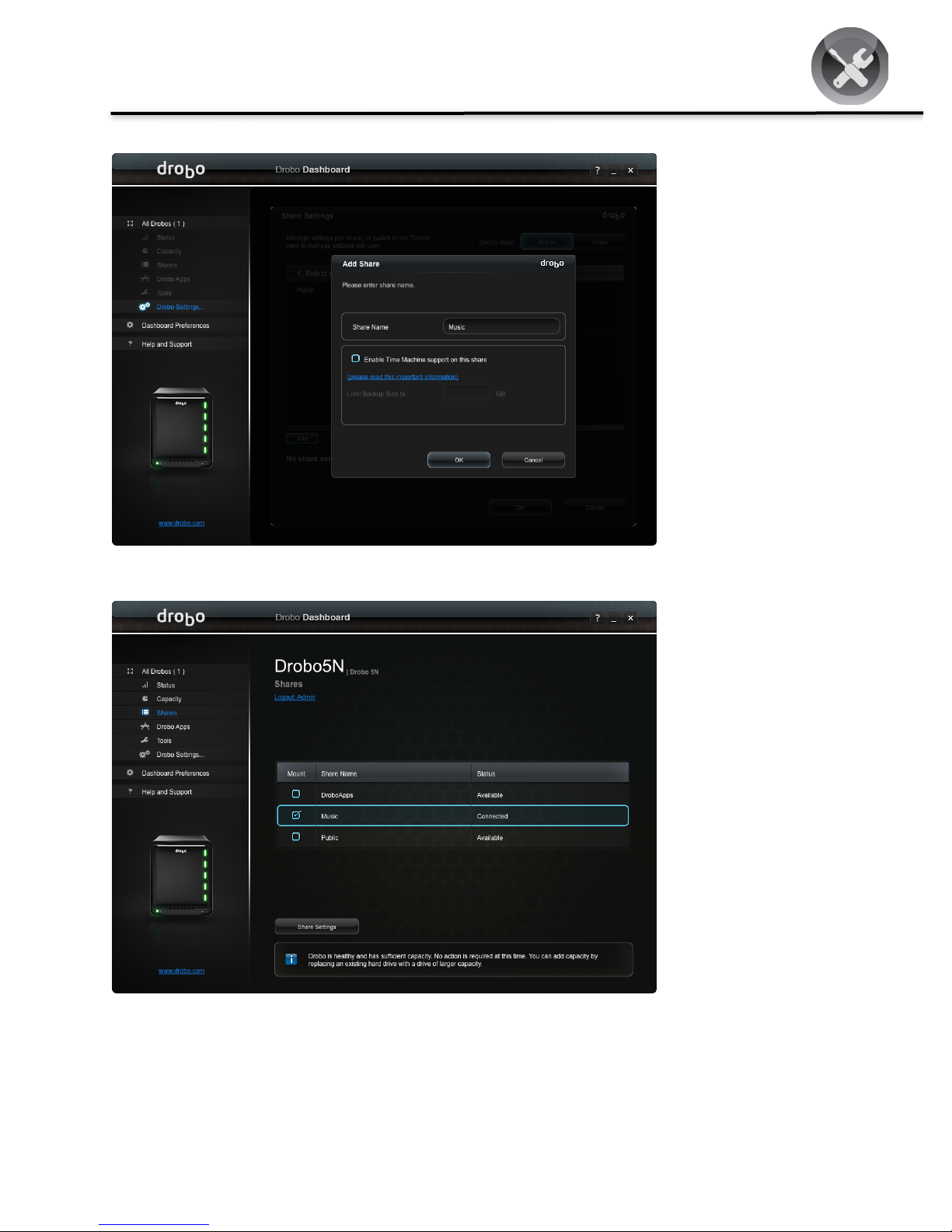Click the Drobo Settings gears icon in top window
952x1232 pixels.
pos(145,307)
